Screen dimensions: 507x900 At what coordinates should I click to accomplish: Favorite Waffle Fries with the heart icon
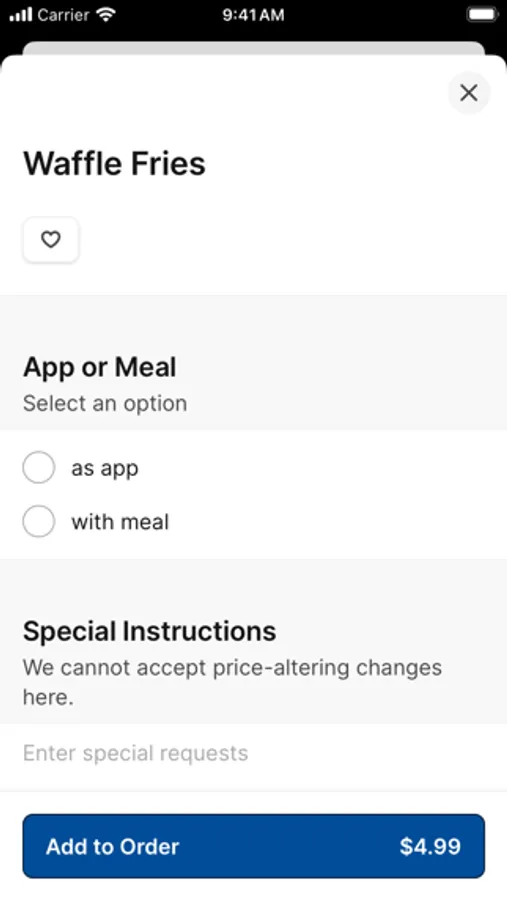[51, 239]
